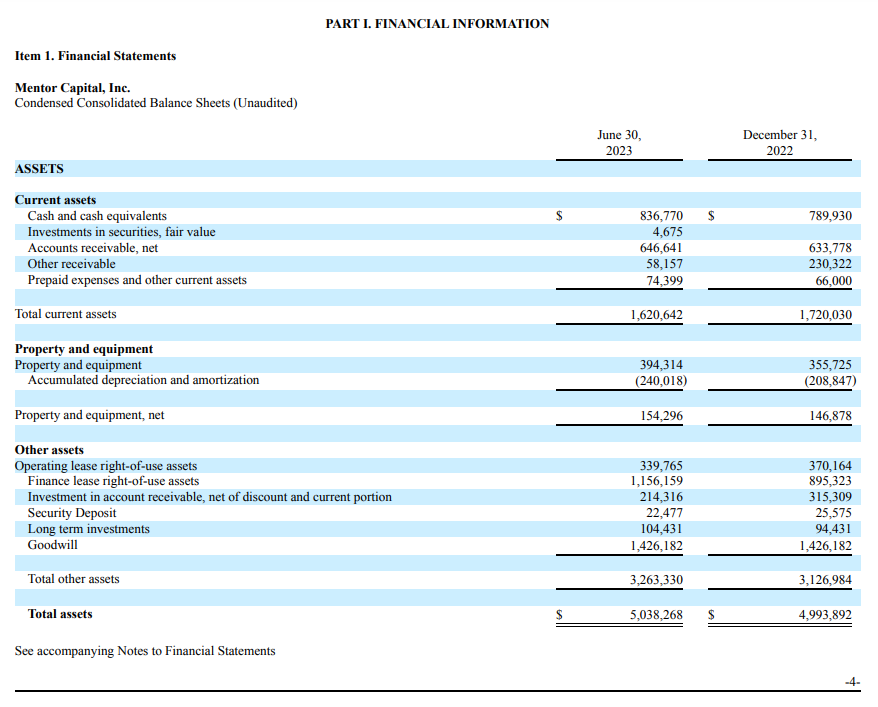This screenshot has width=878, height=707.
Task: Select the 'Other receivable' row label
Action: pos(71,264)
